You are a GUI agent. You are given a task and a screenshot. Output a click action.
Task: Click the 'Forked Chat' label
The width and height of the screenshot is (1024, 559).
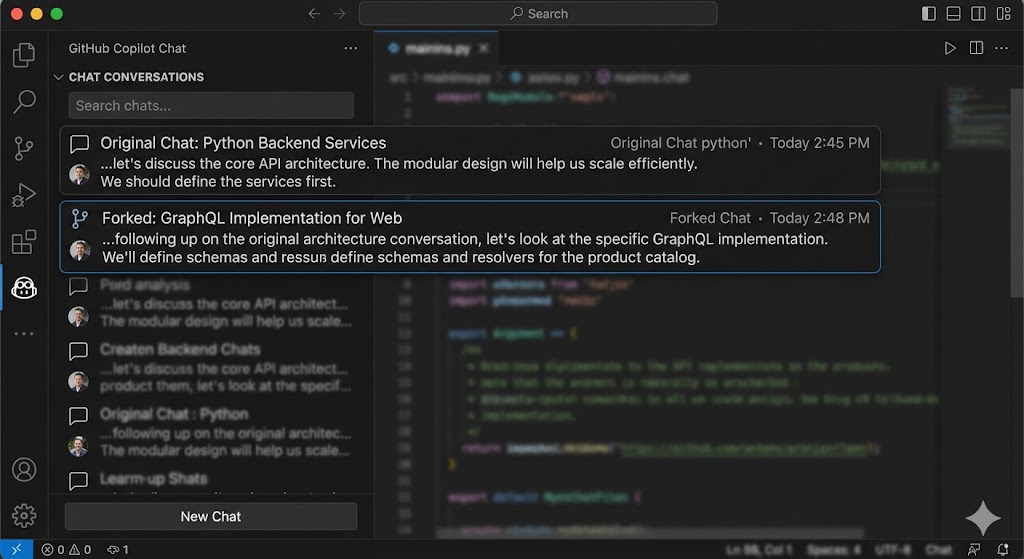[x=710, y=218]
